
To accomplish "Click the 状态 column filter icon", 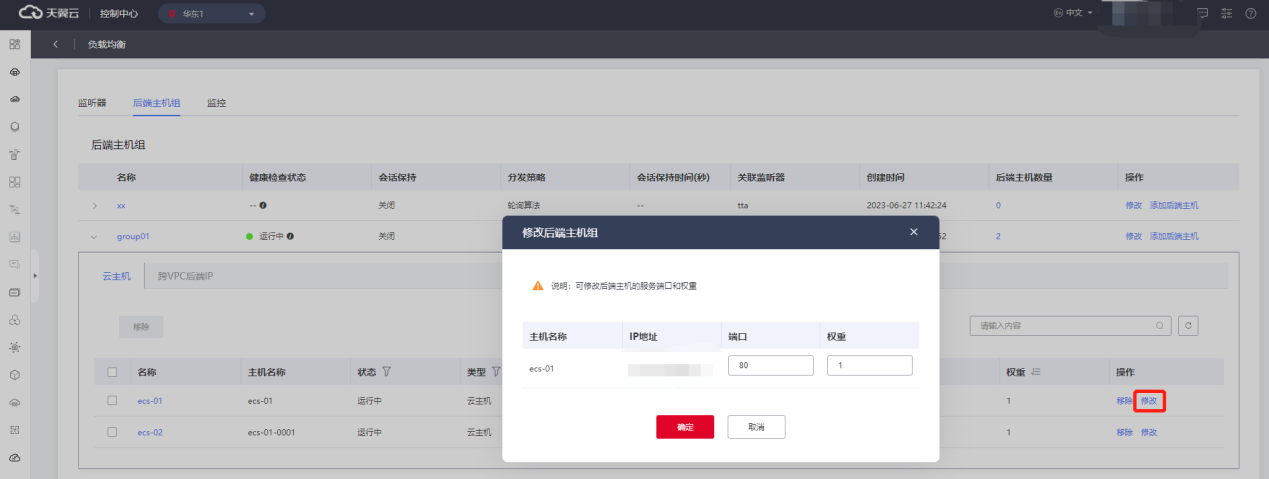I will point(386,372).
